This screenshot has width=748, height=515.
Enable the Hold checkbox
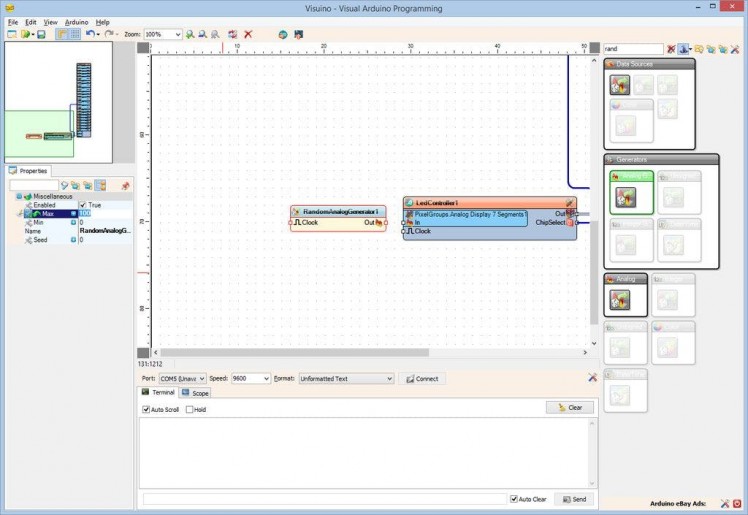pos(190,409)
